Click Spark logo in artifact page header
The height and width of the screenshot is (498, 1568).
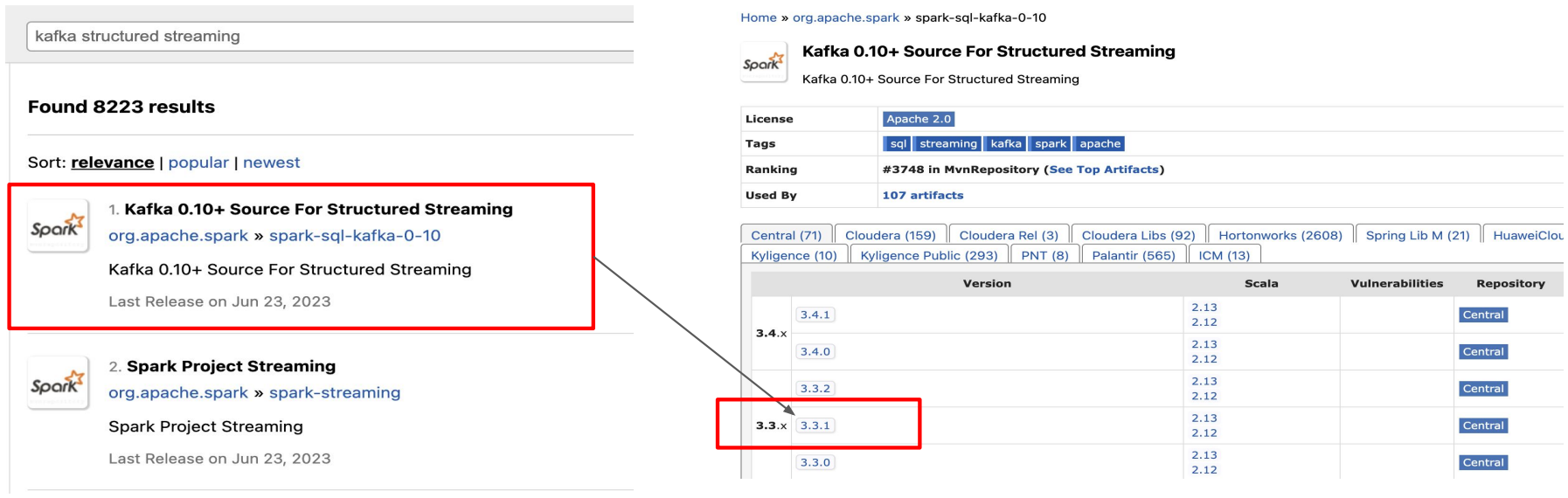764,62
